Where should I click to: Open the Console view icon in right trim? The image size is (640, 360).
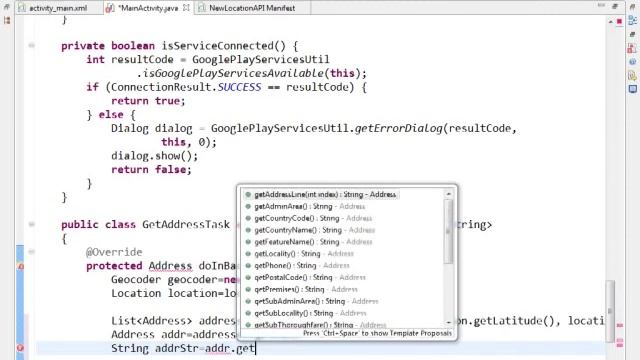633,89
